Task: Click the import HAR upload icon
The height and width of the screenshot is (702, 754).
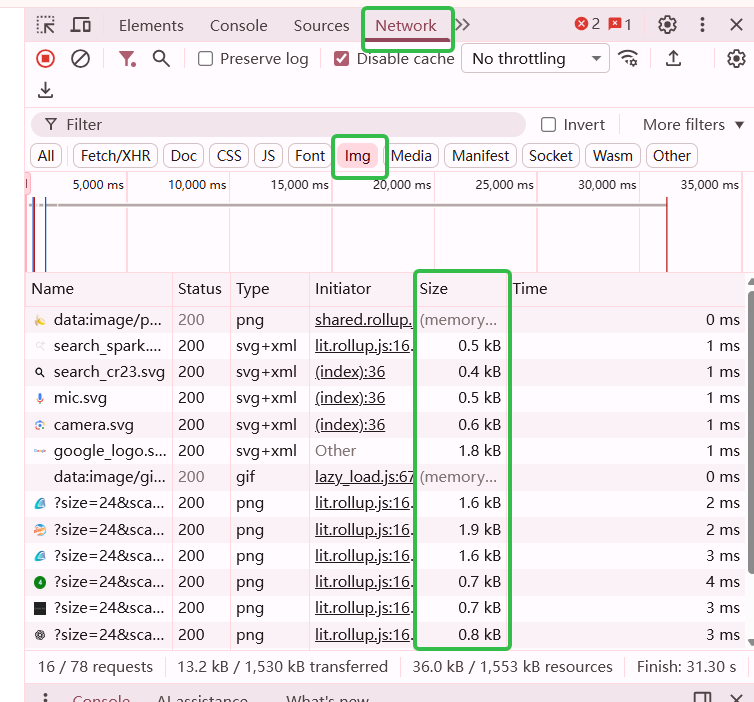Action: (x=674, y=58)
